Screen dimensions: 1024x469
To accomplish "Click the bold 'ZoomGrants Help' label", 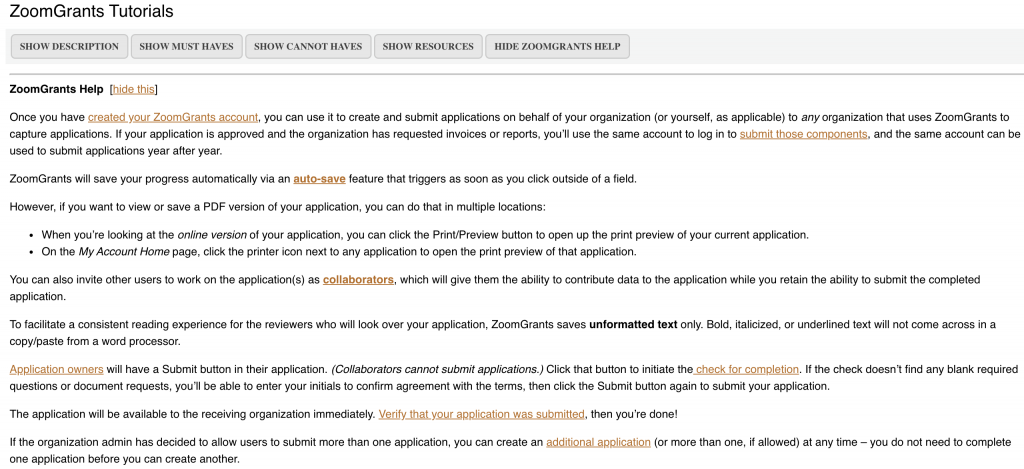I will pyautogui.click(x=56, y=89).
